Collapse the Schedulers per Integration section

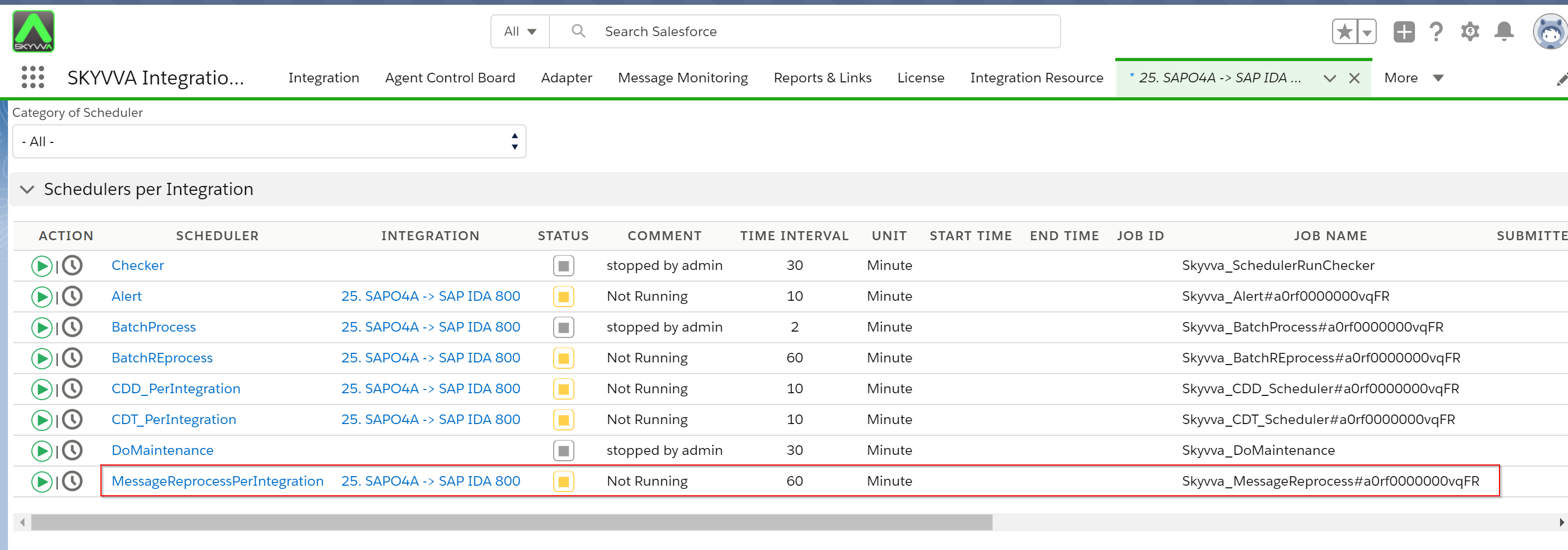[x=27, y=189]
